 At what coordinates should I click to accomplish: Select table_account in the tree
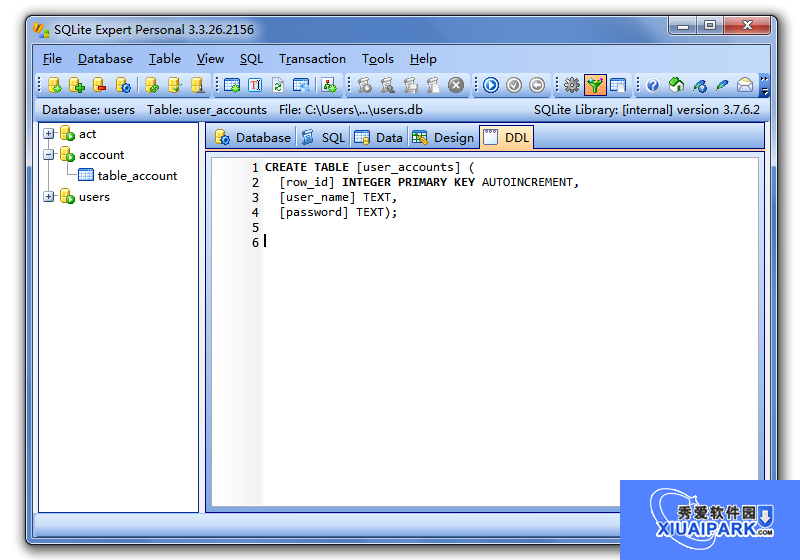[x=137, y=175]
